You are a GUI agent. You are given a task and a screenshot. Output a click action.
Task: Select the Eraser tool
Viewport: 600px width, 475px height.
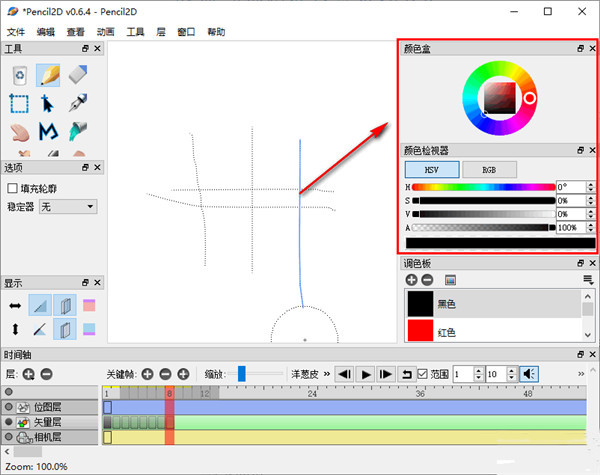pos(78,74)
